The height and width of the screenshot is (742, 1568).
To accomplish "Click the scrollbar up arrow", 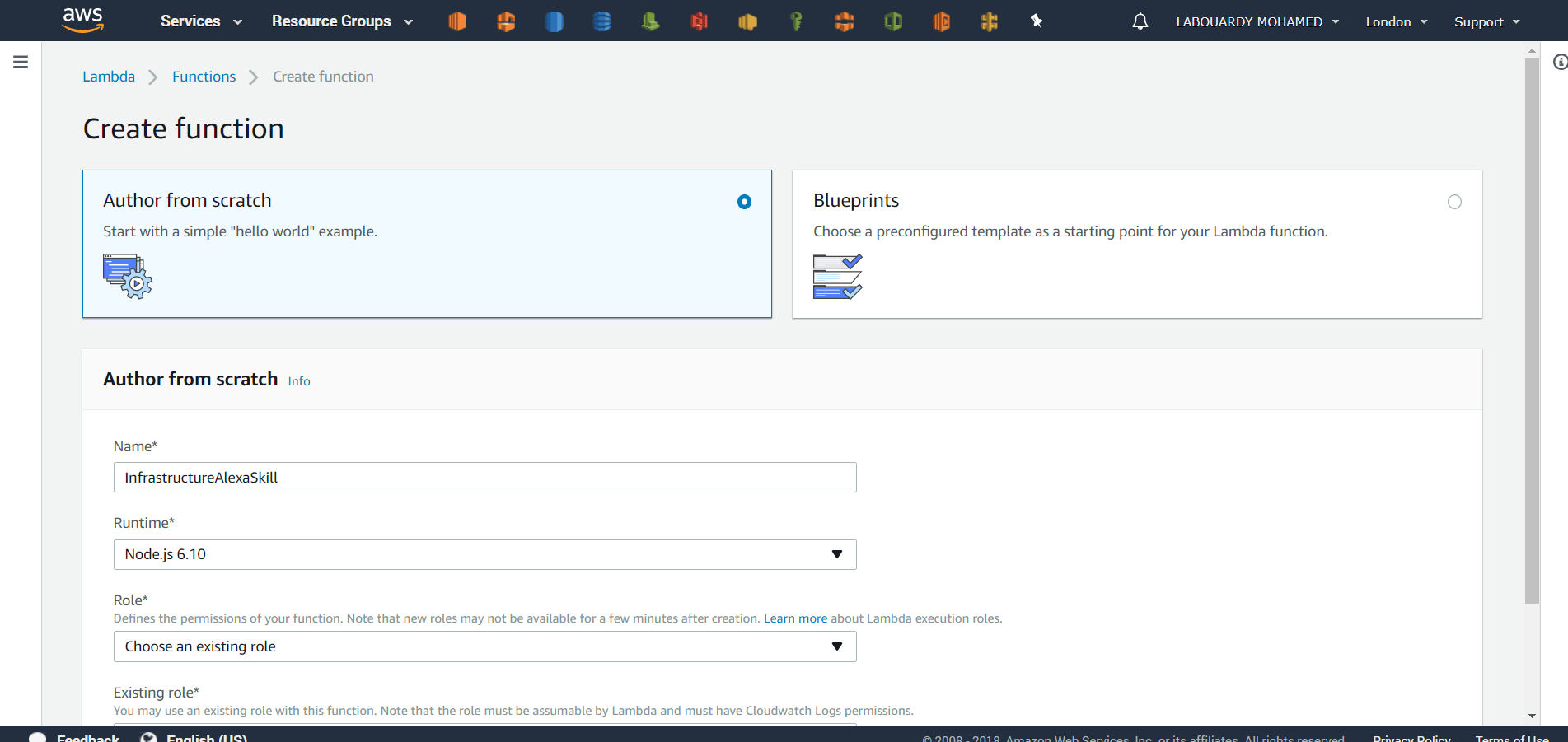I will [1532, 50].
